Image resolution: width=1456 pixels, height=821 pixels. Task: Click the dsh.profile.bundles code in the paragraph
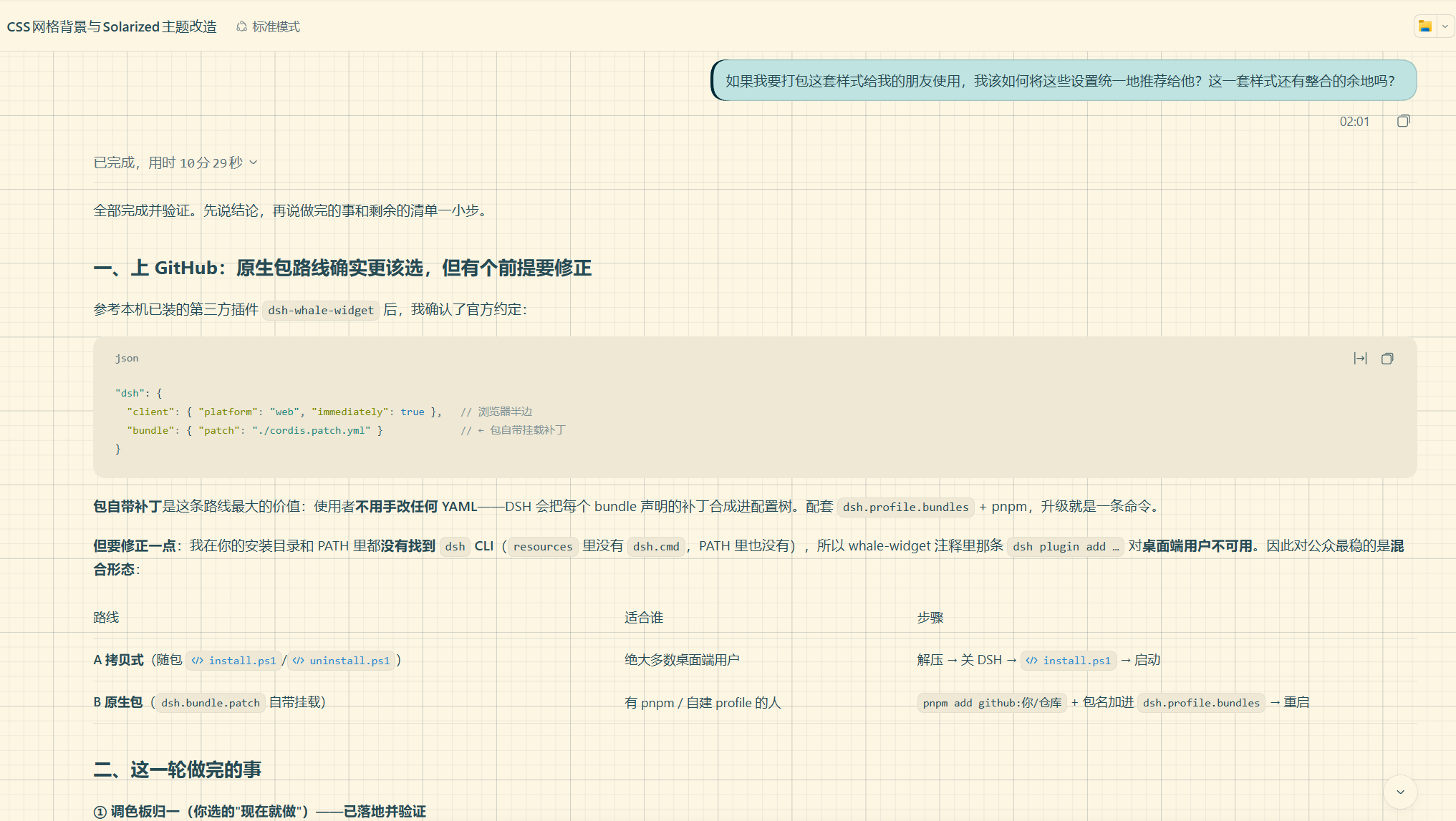point(905,507)
